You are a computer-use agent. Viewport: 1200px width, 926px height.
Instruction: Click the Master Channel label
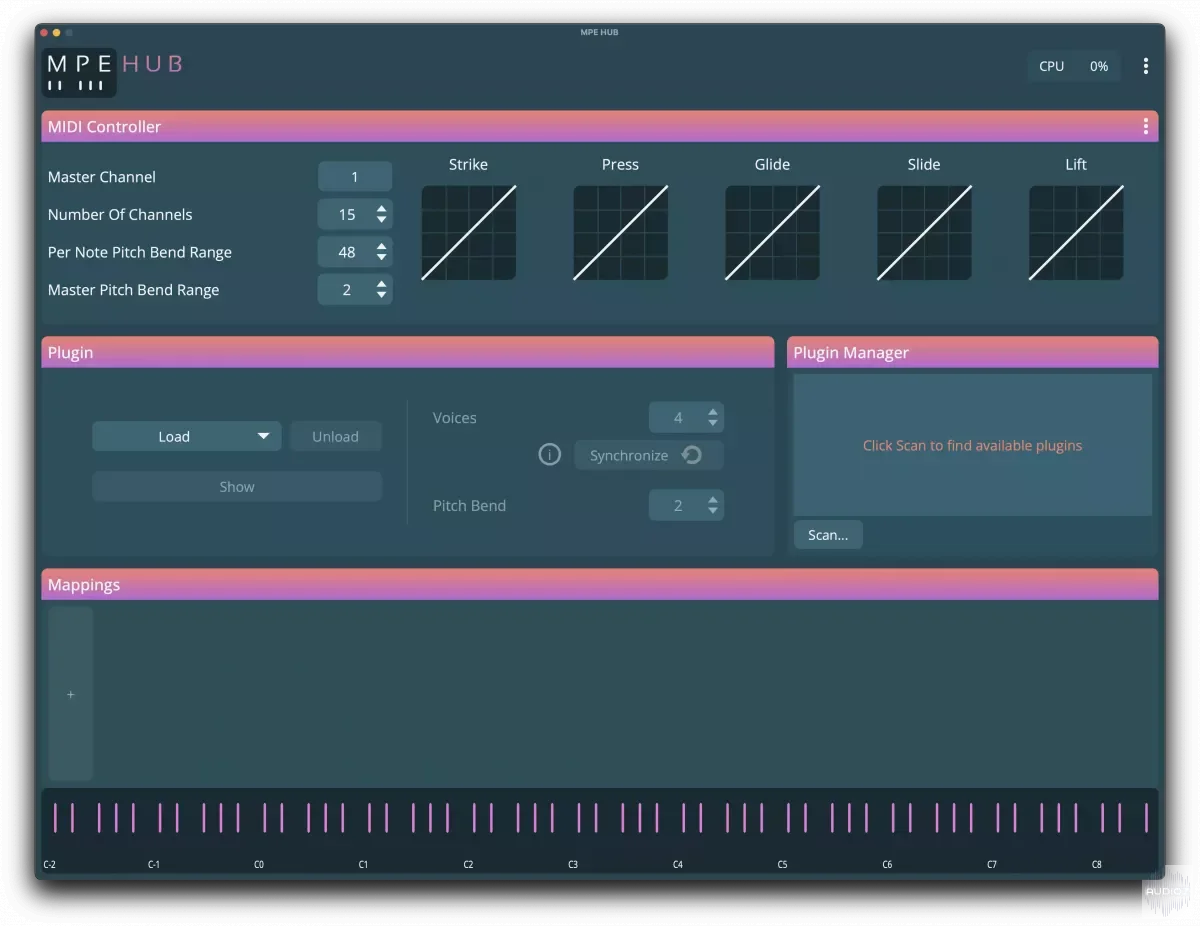point(102,177)
